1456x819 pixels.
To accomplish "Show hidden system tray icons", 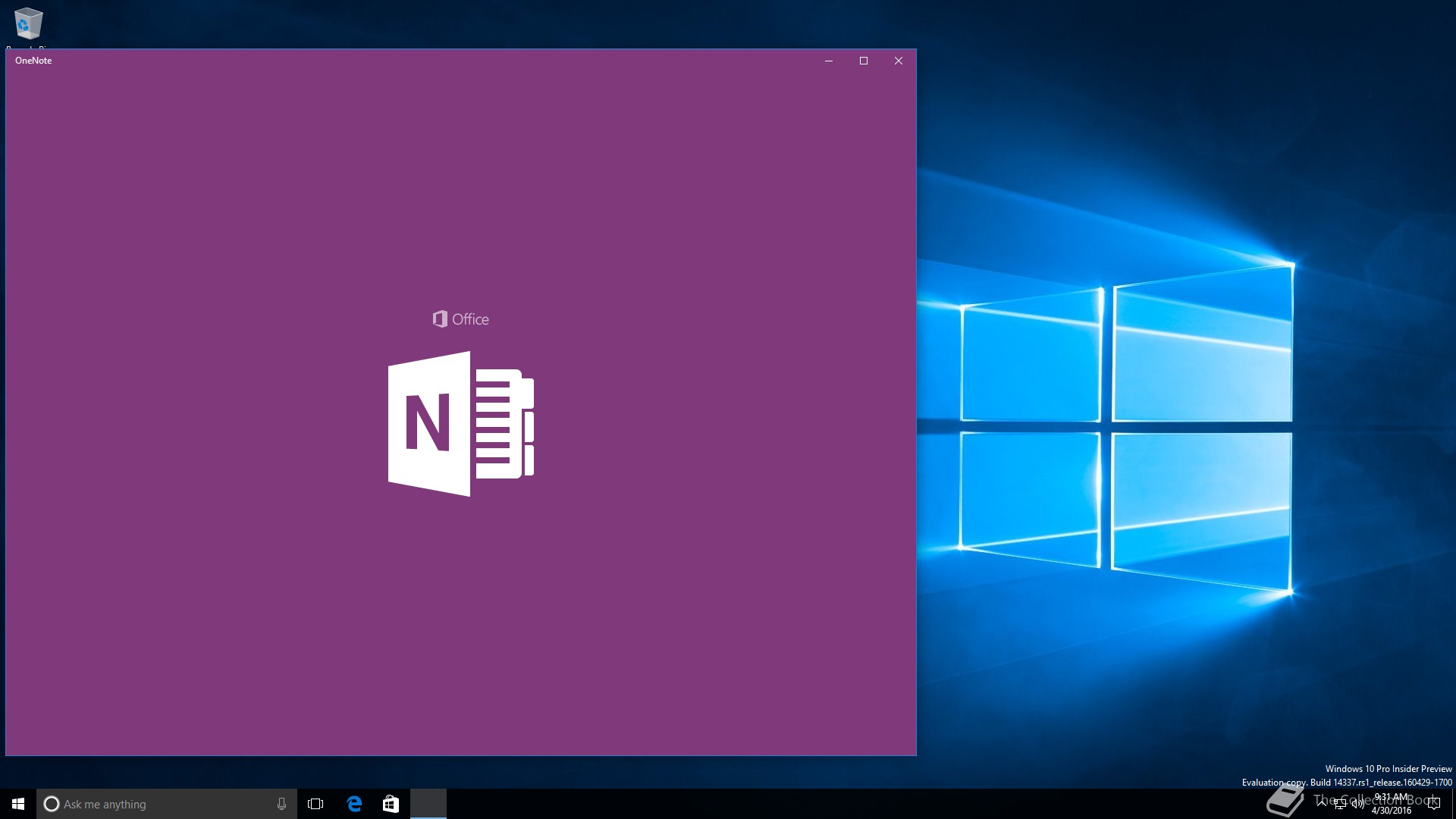I will coord(1322,804).
